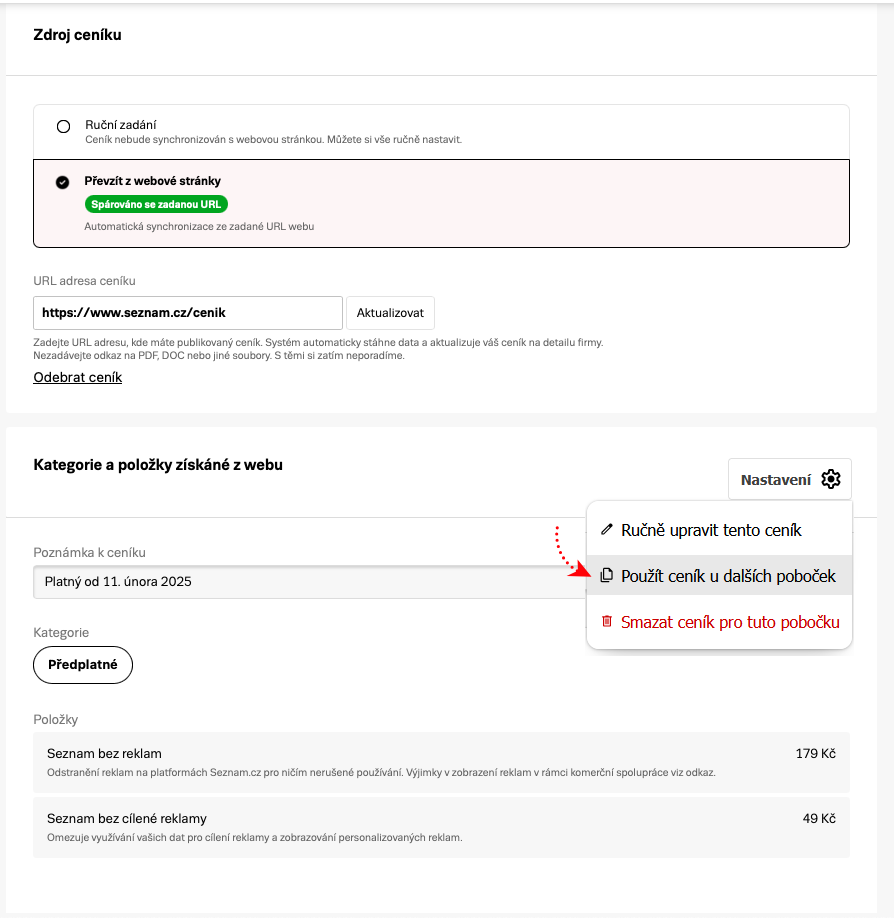Image resolution: width=894 pixels, height=918 pixels.
Task: Click the green Spárováno se zadanou URL badge
Action: tap(156, 204)
